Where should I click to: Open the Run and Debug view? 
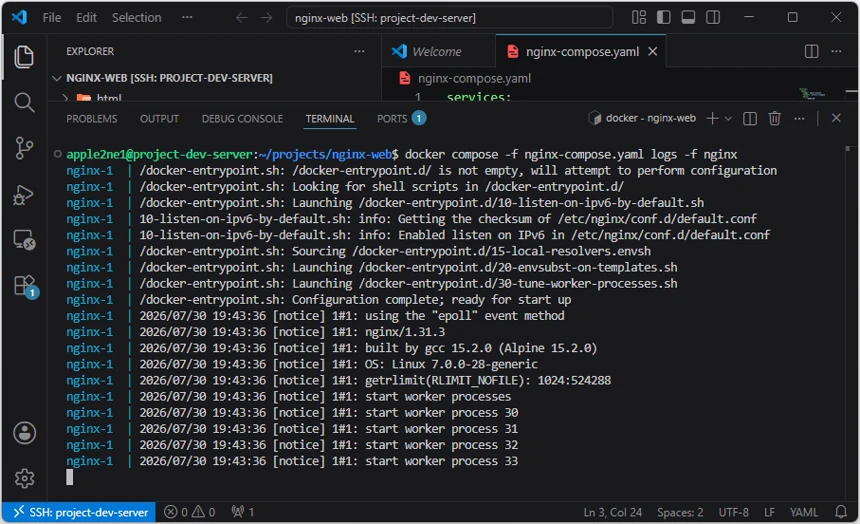[x=24, y=194]
